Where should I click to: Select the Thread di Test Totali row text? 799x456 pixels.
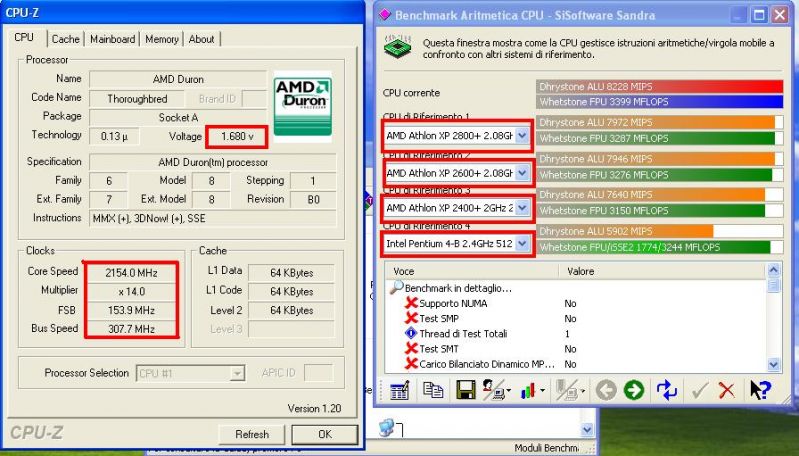tap(463, 334)
